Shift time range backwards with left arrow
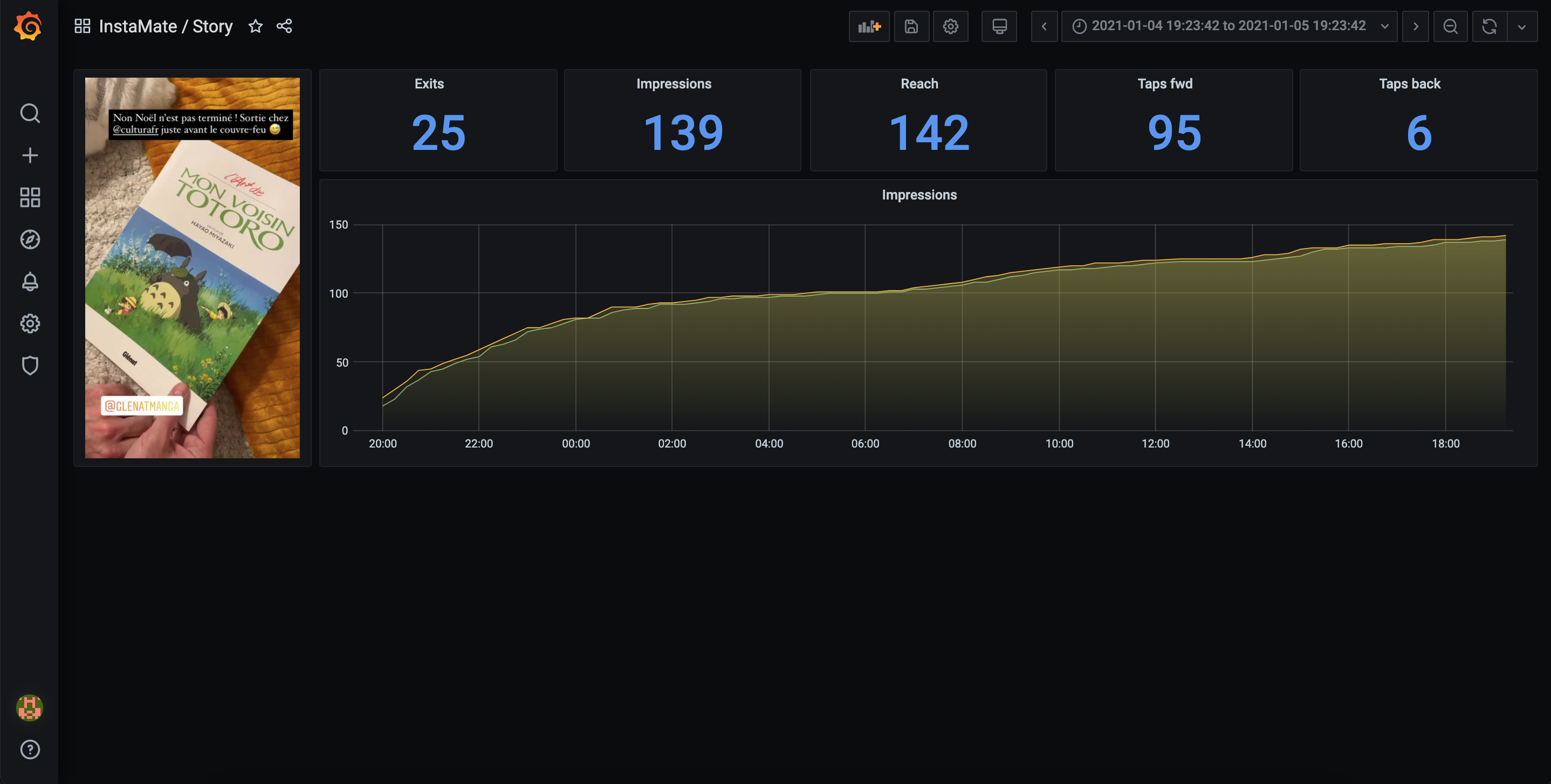 click(1044, 26)
